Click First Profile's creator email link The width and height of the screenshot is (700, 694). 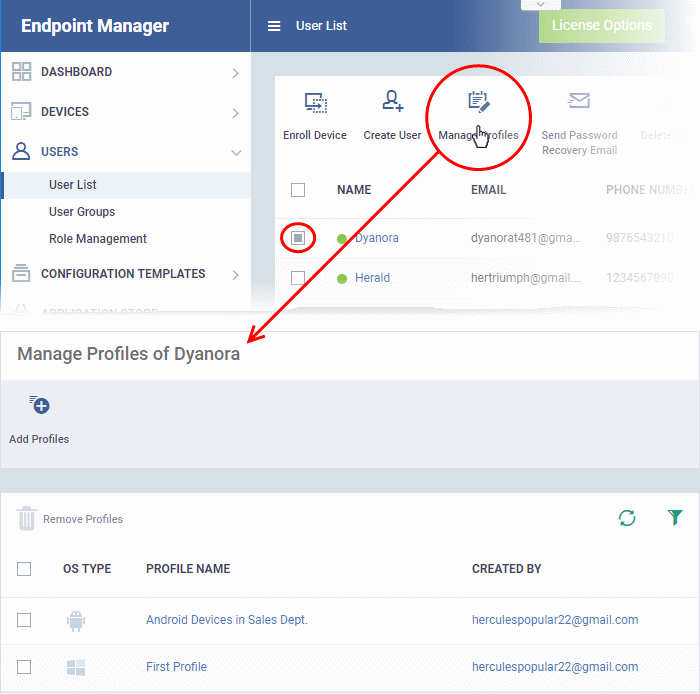point(555,667)
